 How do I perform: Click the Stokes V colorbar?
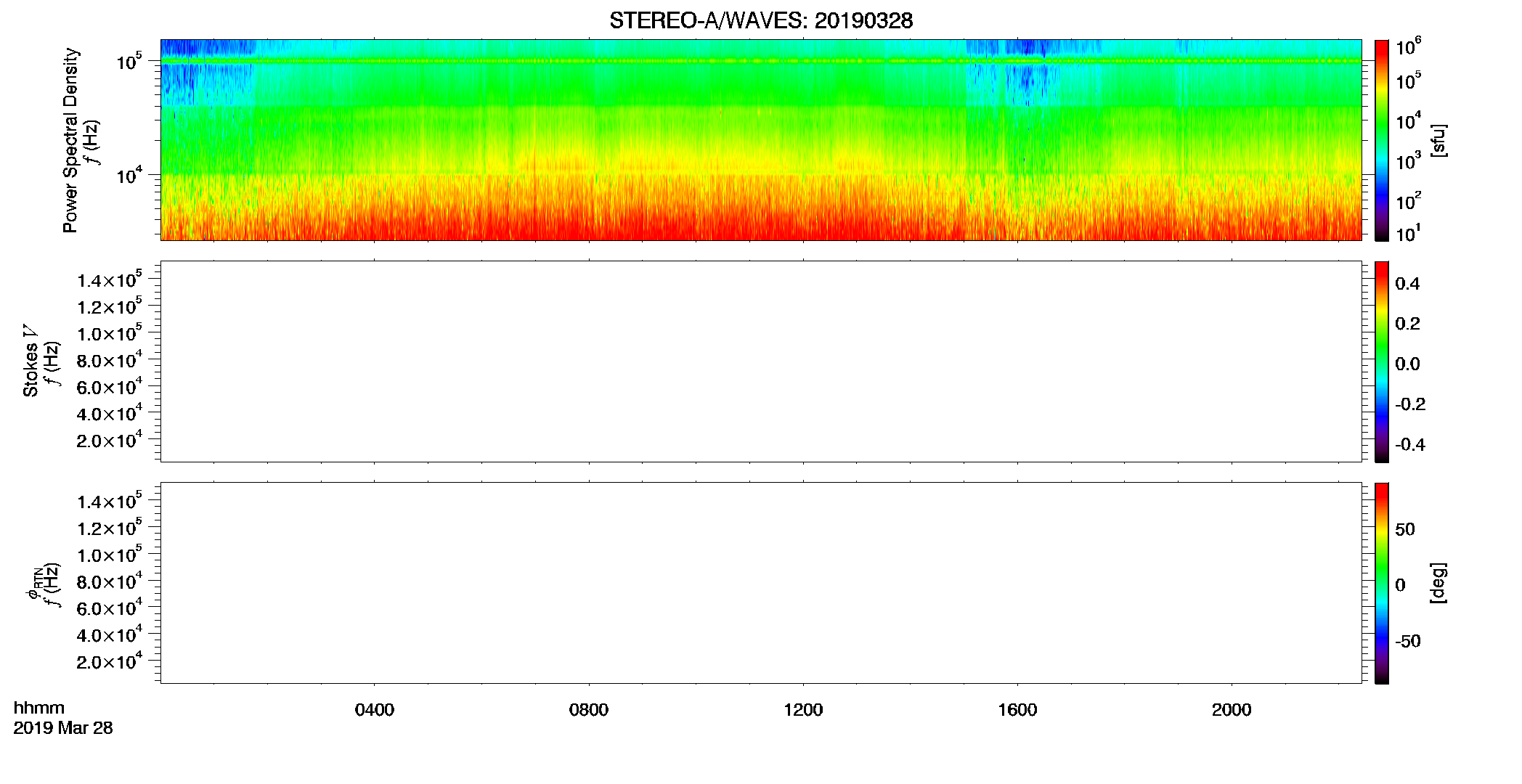1382,362
